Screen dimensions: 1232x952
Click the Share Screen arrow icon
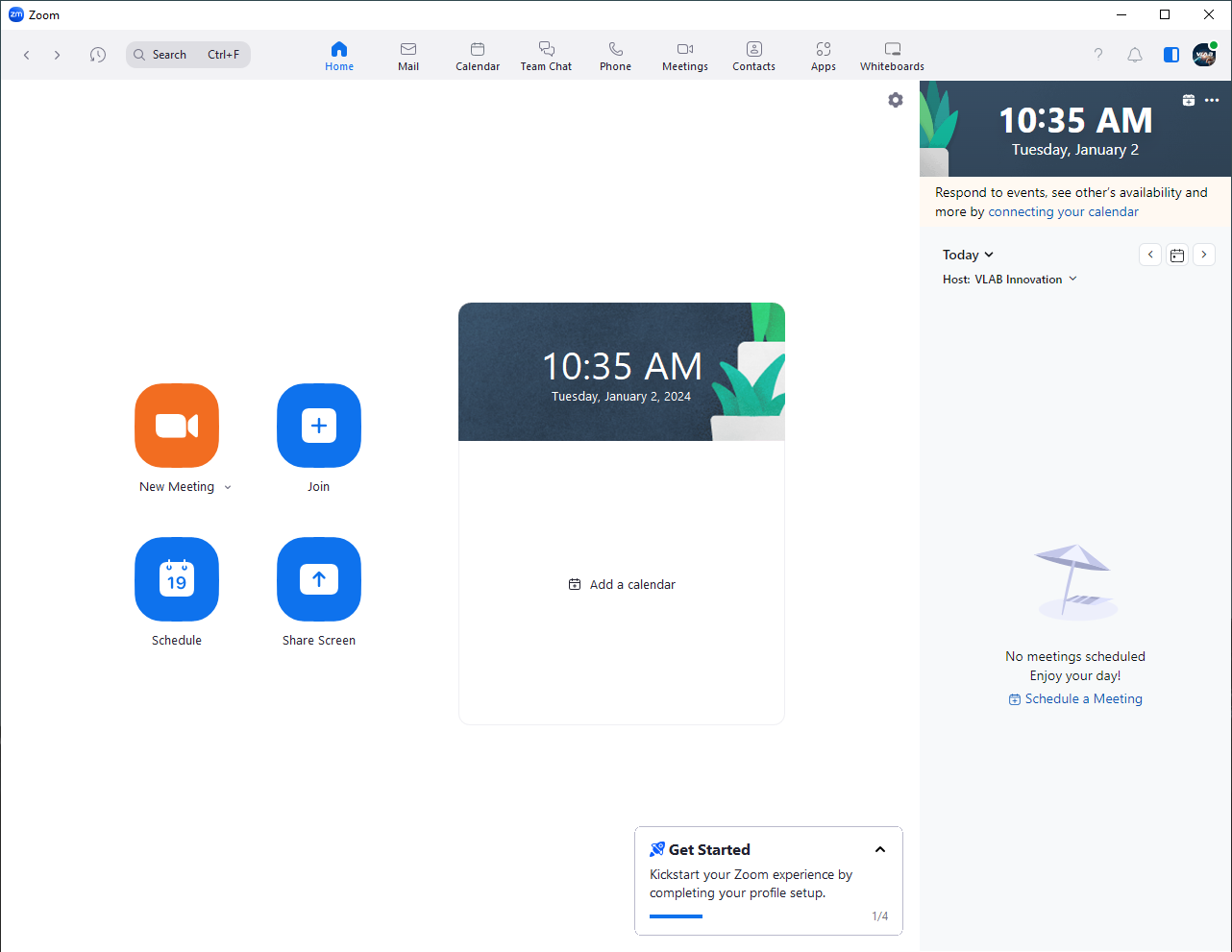[x=319, y=579]
